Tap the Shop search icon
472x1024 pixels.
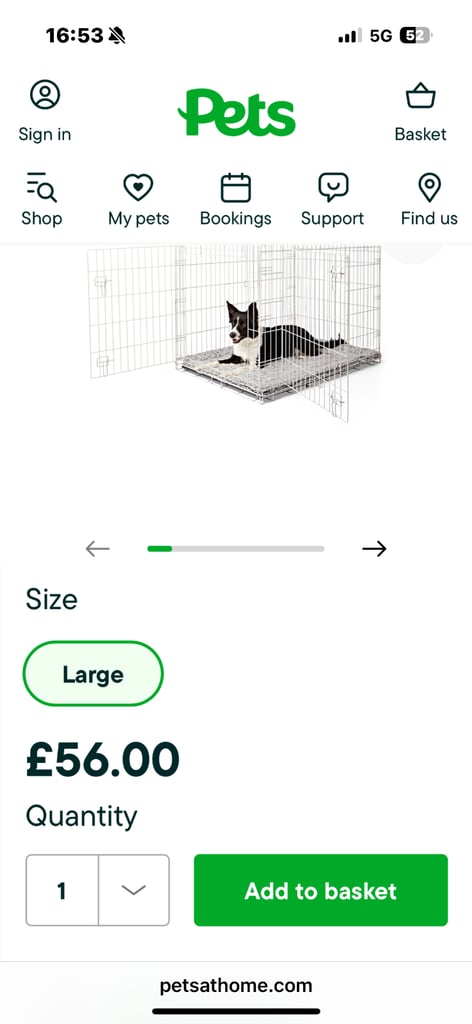coord(42,187)
